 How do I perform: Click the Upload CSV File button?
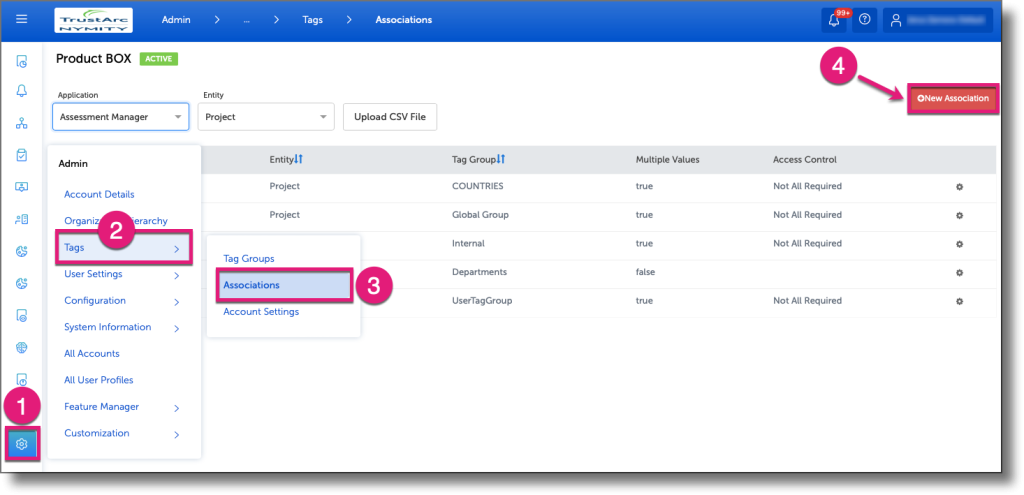390,117
